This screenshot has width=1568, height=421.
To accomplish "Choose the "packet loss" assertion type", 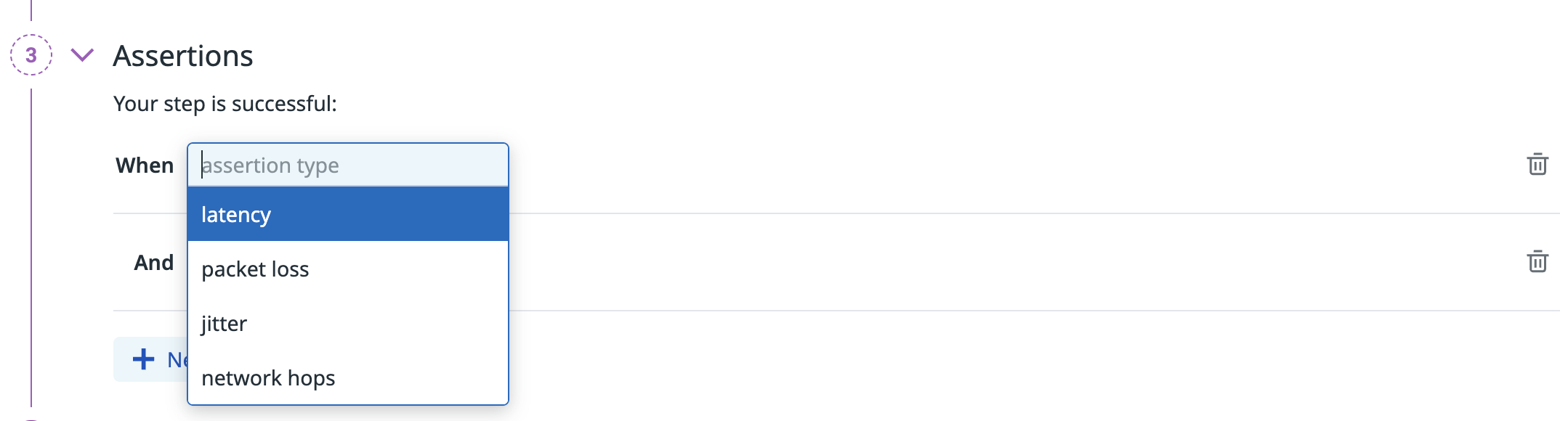I will coord(347,269).
